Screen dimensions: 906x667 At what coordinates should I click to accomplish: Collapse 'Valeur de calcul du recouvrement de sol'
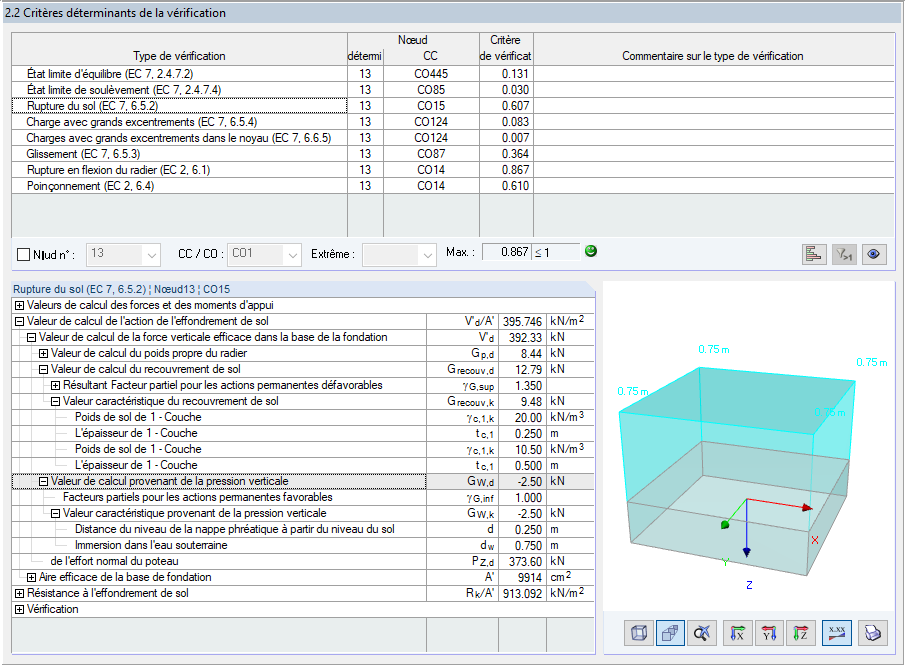(x=43, y=369)
